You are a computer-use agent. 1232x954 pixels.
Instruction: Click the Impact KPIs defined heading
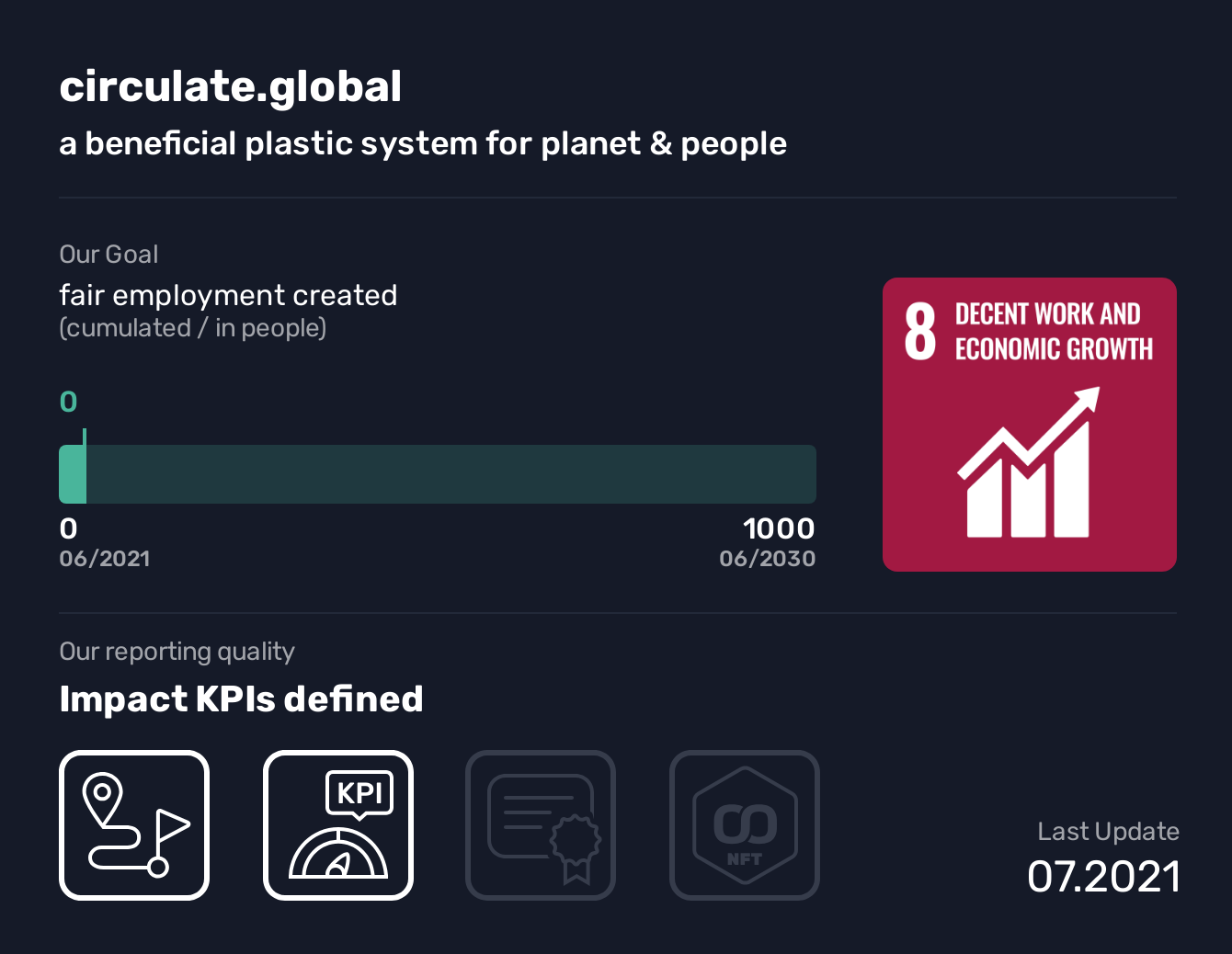pos(241,699)
